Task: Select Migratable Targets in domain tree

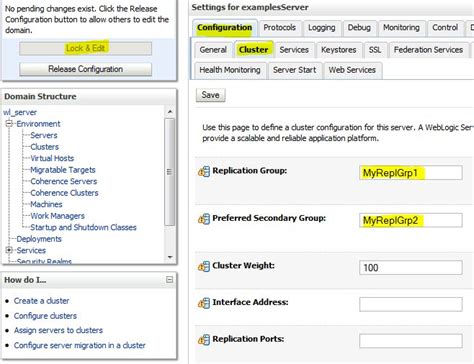Action: 63,170
